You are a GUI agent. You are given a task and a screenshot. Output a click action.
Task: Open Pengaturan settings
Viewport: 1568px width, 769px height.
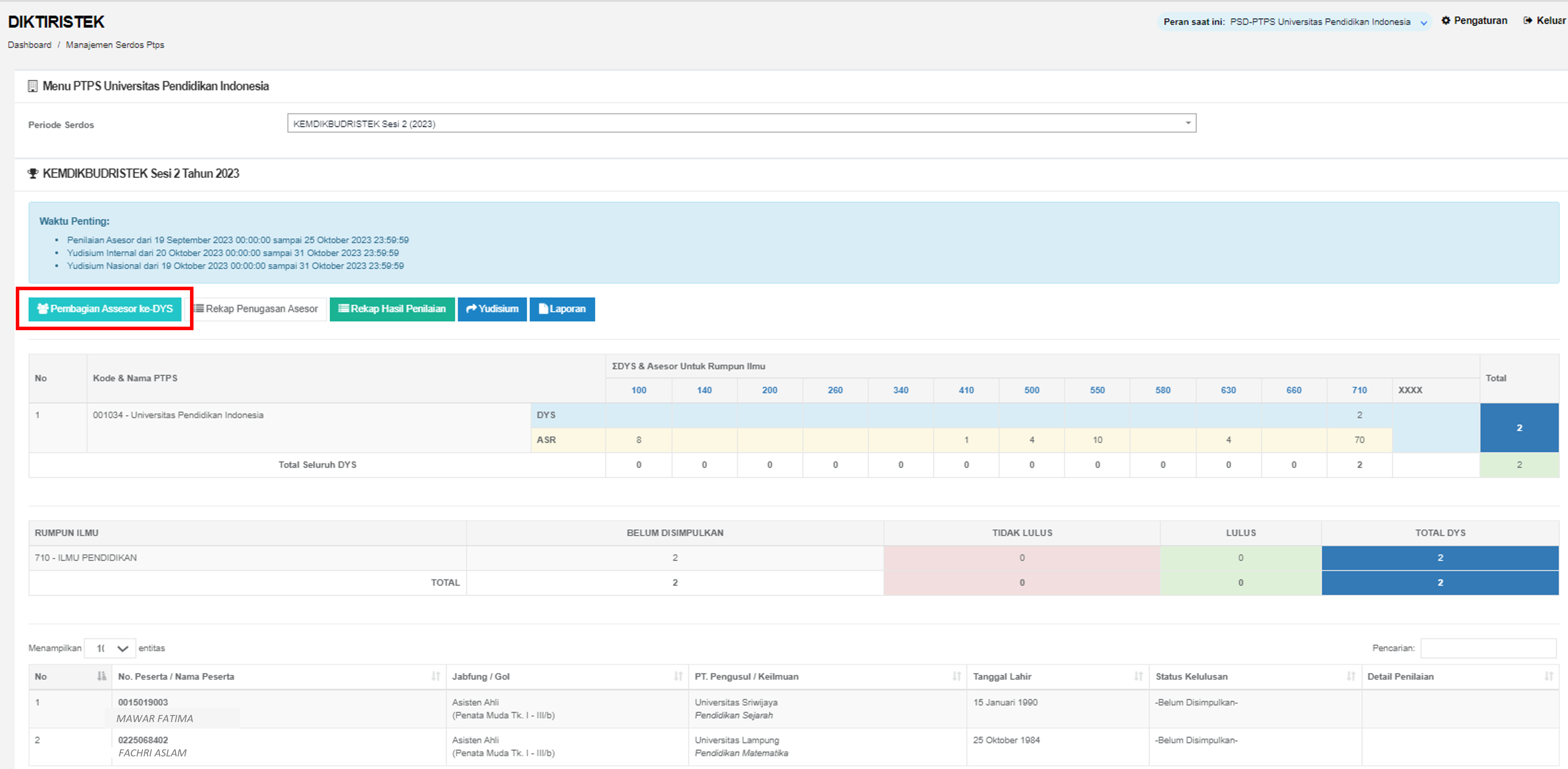[1474, 21]
